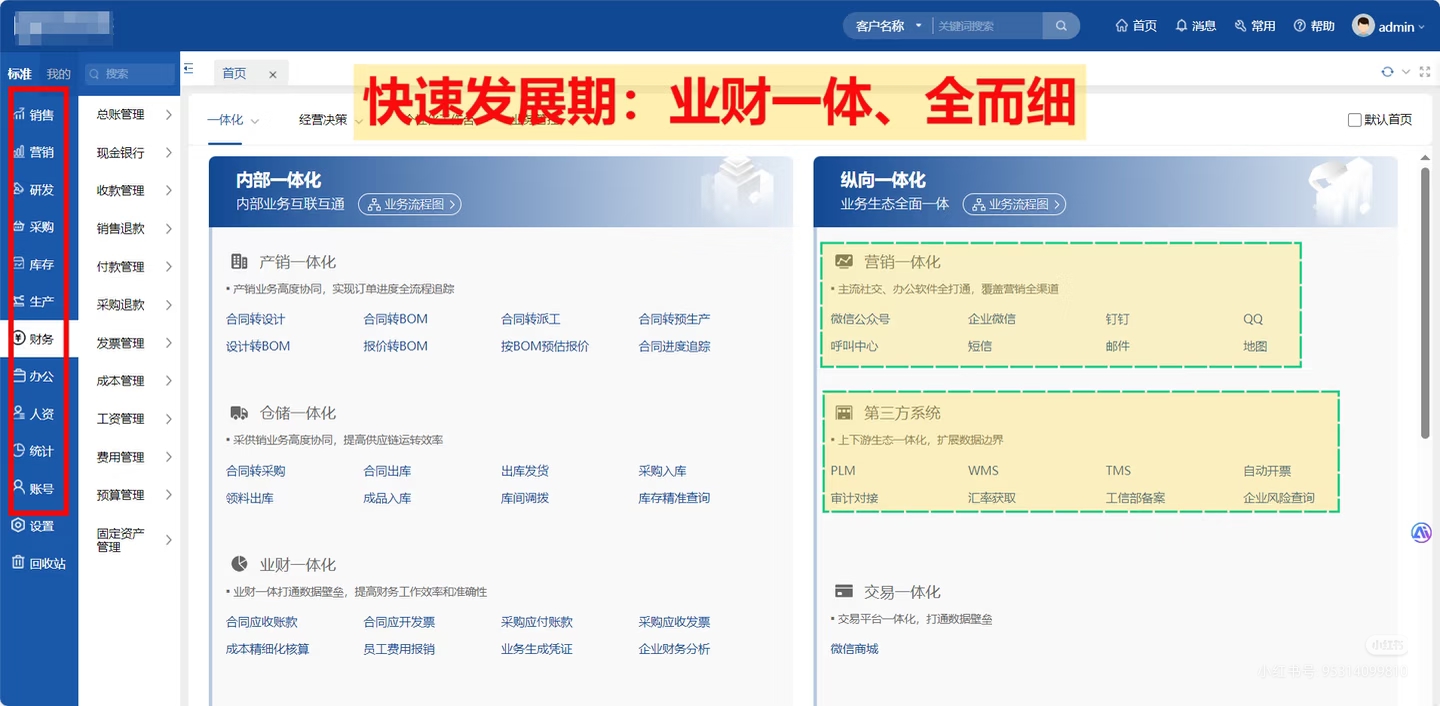Open 常用 shortcuts in the header

[x=1255, y=26]
